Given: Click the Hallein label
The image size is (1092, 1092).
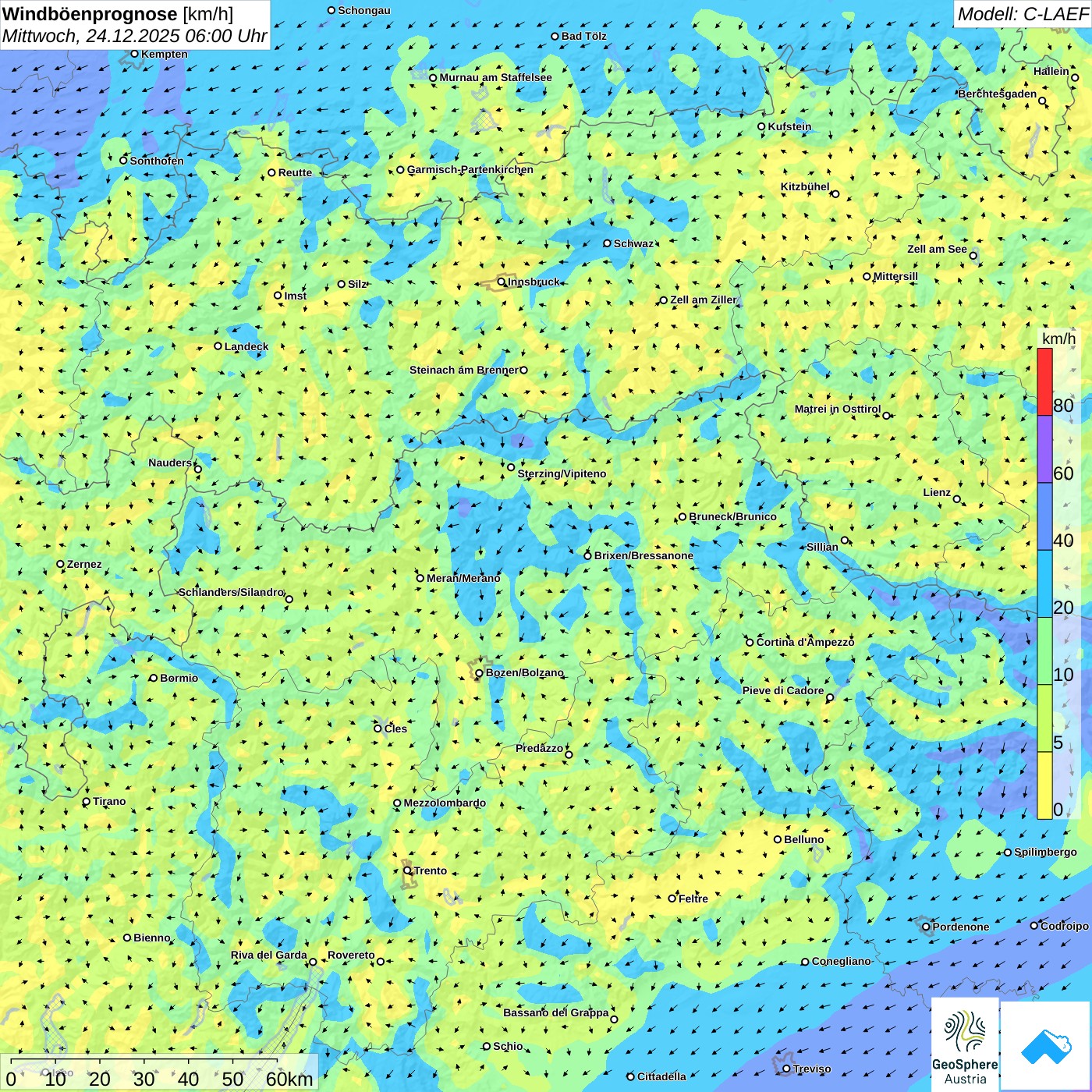Looking at the screenshot, I should point(1051,71).
